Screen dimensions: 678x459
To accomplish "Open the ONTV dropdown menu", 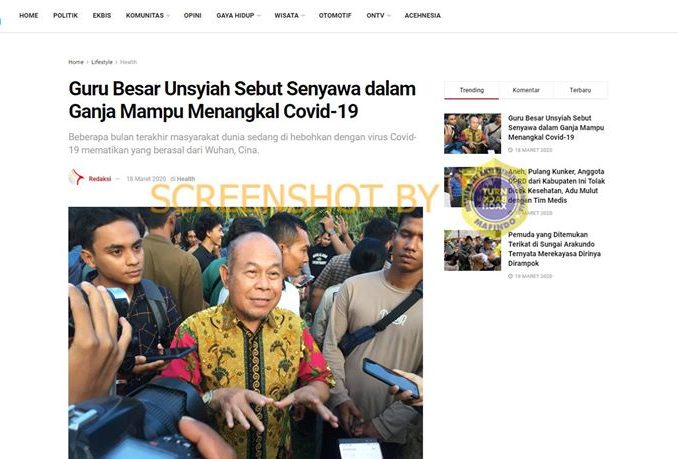I will coord(378,16).
